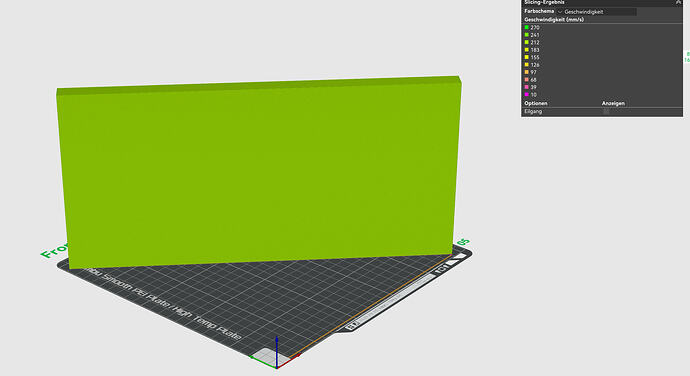690x376 pixels.
Task: Click the 270 mm/s green swatch
Action: coord(526,27)
